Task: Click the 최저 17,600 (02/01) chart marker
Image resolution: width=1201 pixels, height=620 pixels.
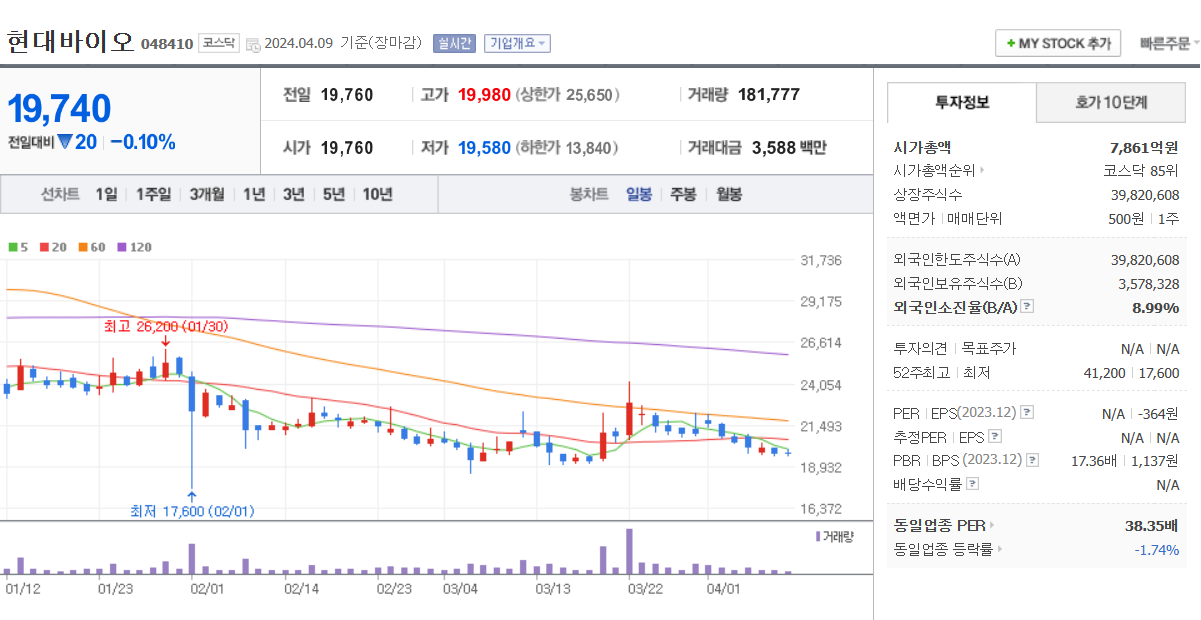Action: pos(192,511)
